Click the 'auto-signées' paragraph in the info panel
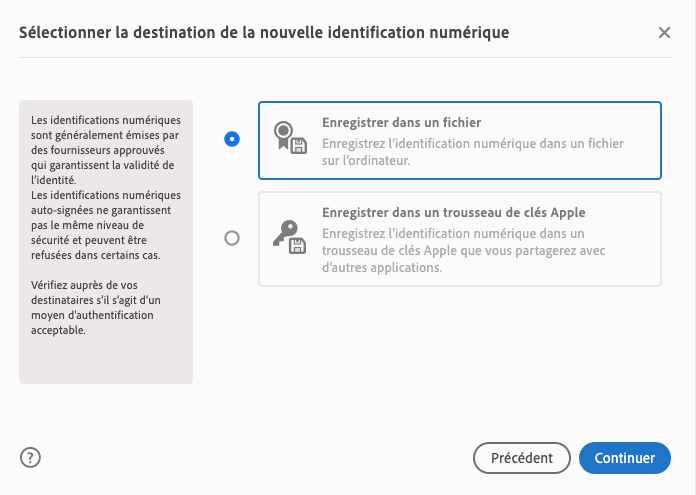This screenshot has width=696, height=495. point(99,225)
